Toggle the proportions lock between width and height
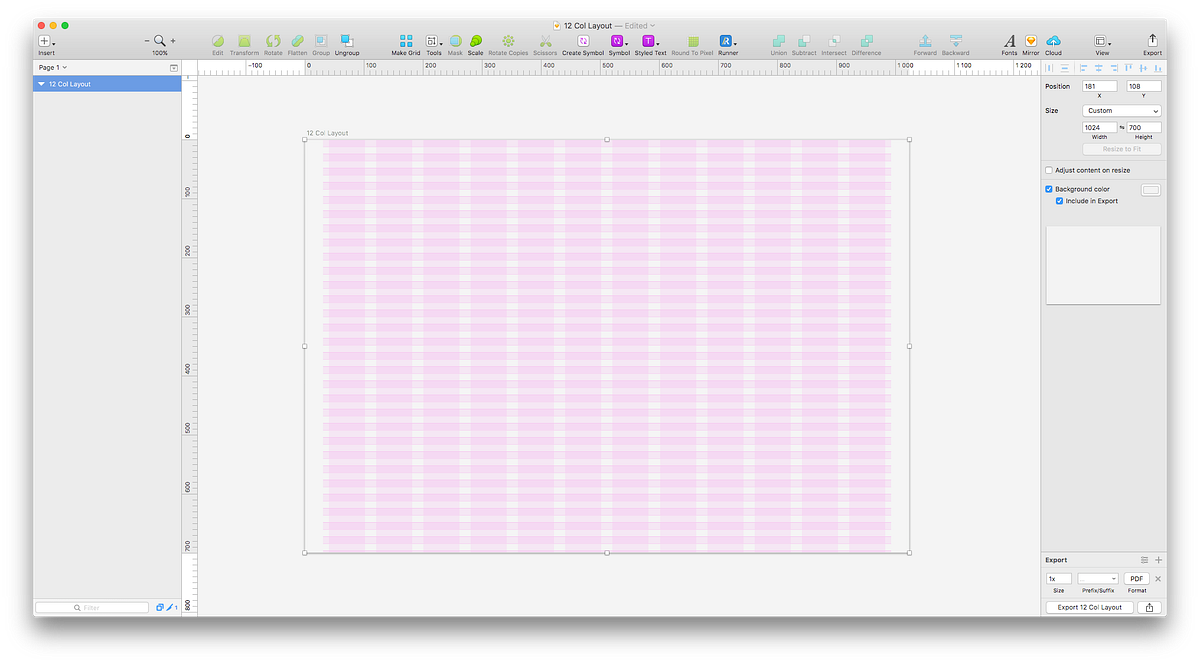The width and height of the screenshot is (1200, 664). click(x=1122, y=128)
